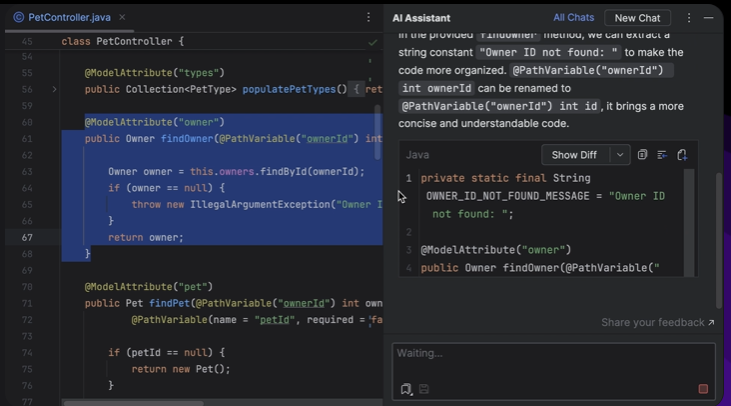
Task: Click 'return owner;' in the editor
Action: [x=145, y=238]
